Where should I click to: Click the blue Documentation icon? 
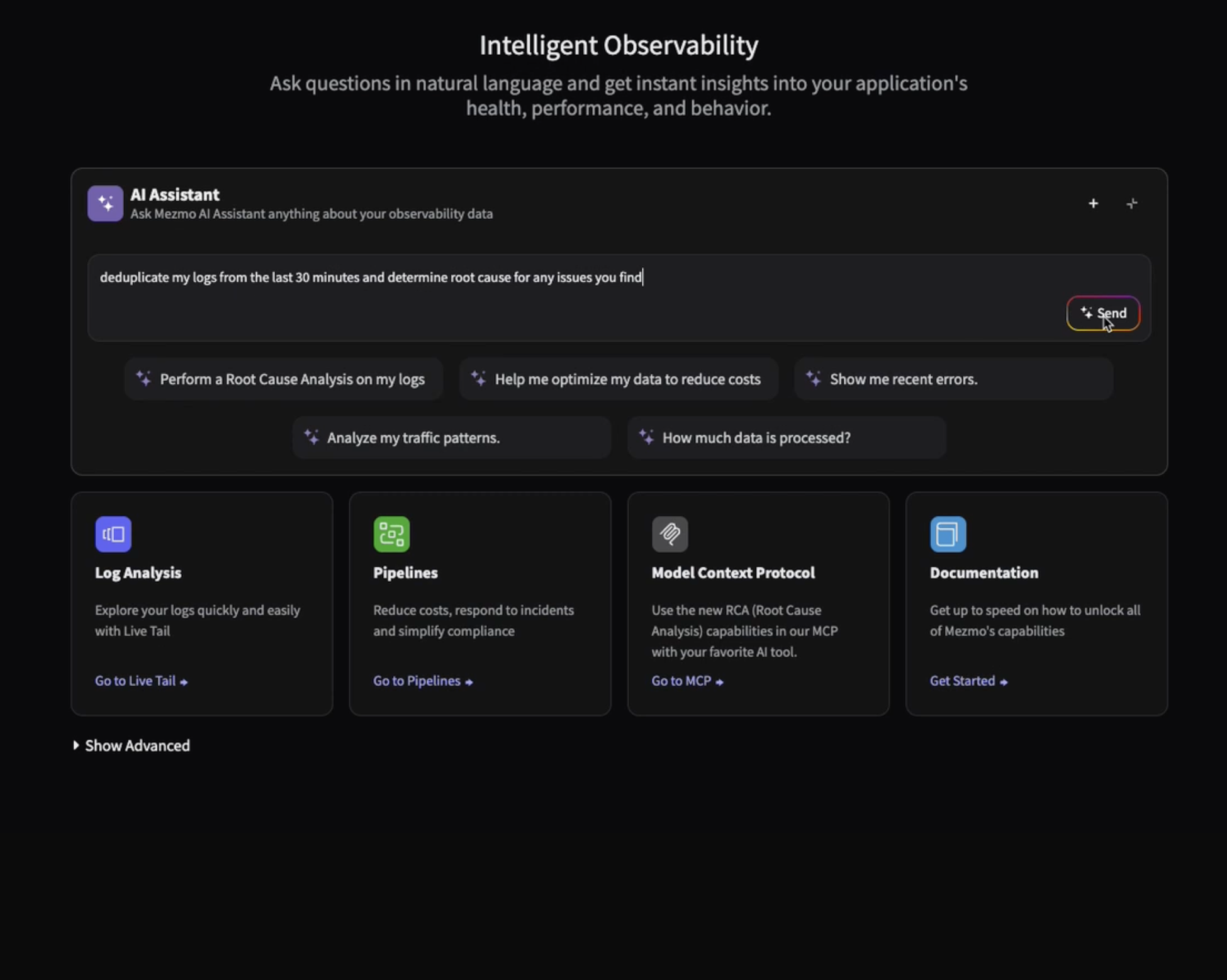(948, 534)
